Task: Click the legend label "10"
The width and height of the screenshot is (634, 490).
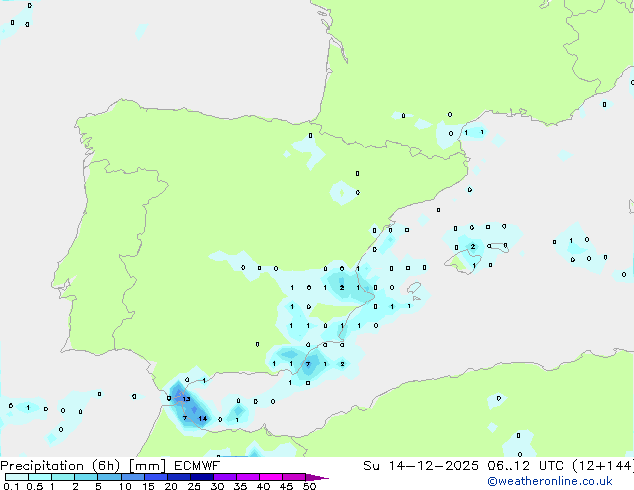Action: tap(125, 486)
